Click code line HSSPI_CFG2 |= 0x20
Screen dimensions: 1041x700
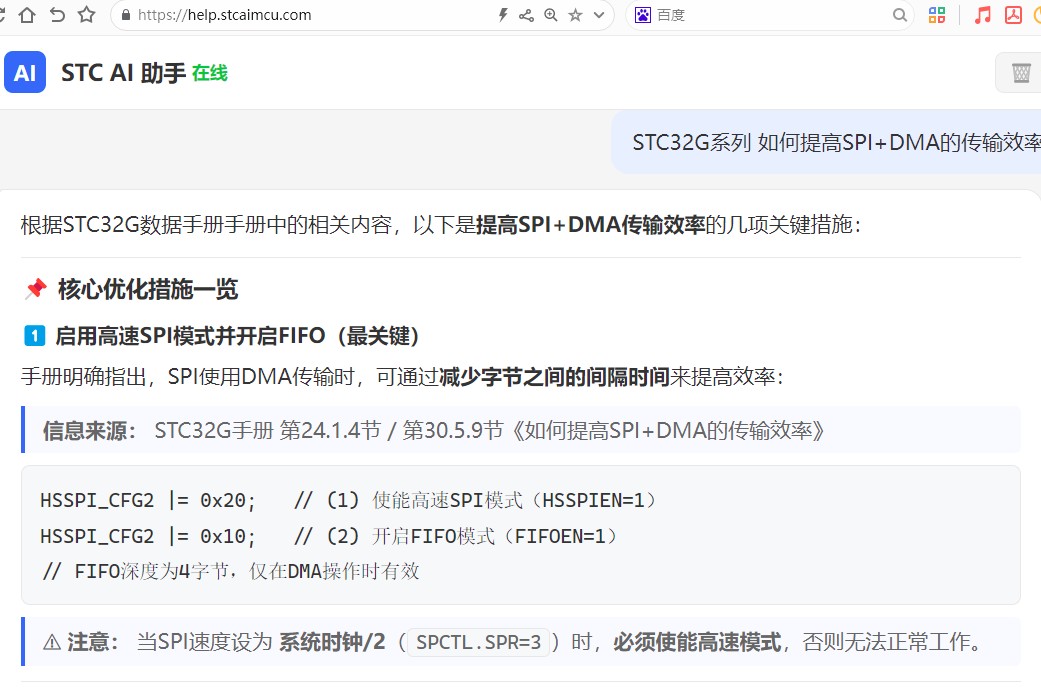click(x=349, y=500)
